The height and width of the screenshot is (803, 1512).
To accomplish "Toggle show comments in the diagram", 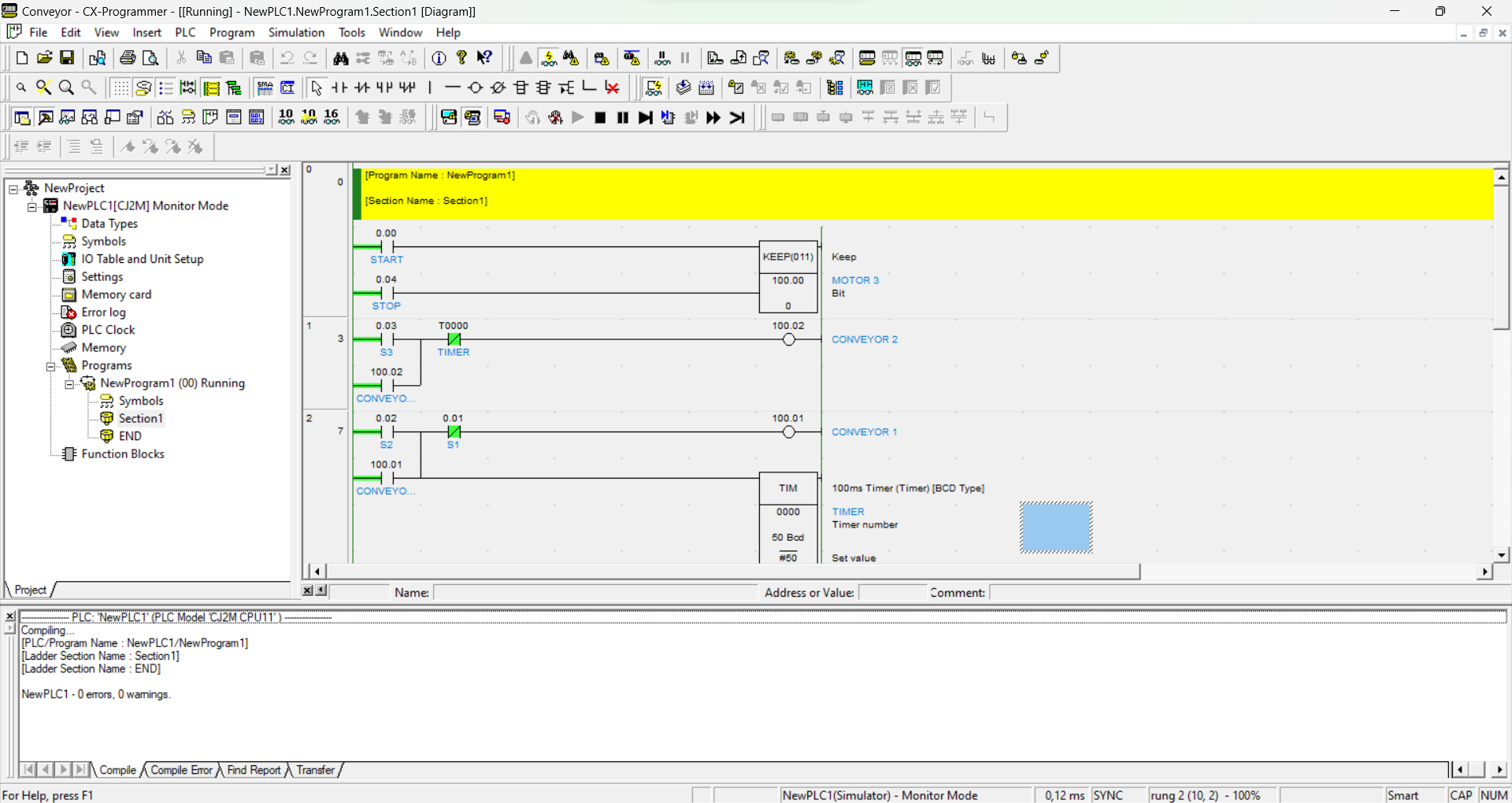I will [x=143, y=87].
